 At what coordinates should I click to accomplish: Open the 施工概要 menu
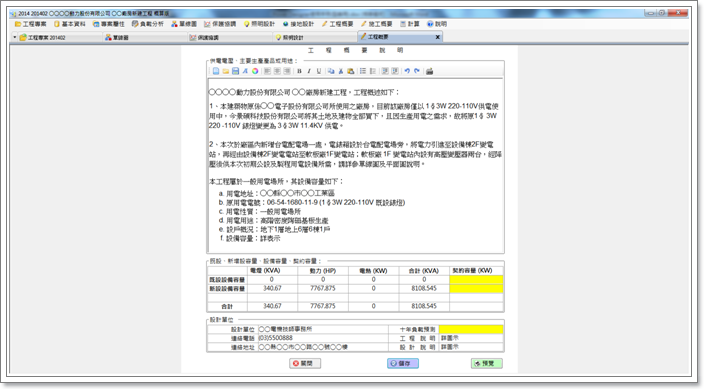[x=376, y=24]
